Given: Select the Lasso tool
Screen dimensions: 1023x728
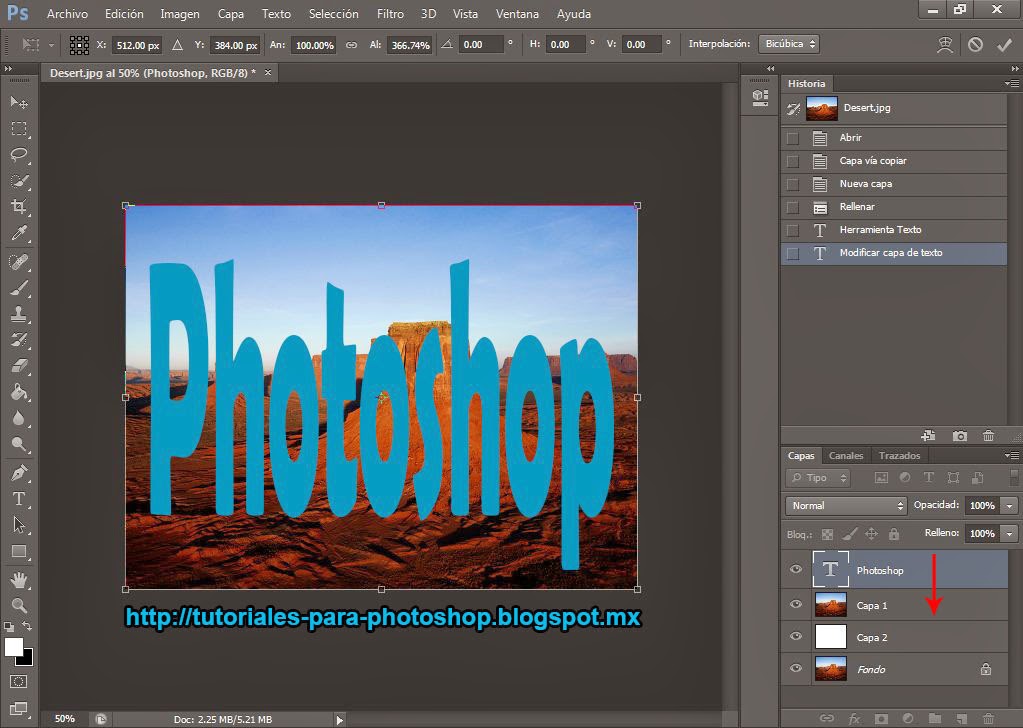Looking at the screenshot, I should click(19, 155).
